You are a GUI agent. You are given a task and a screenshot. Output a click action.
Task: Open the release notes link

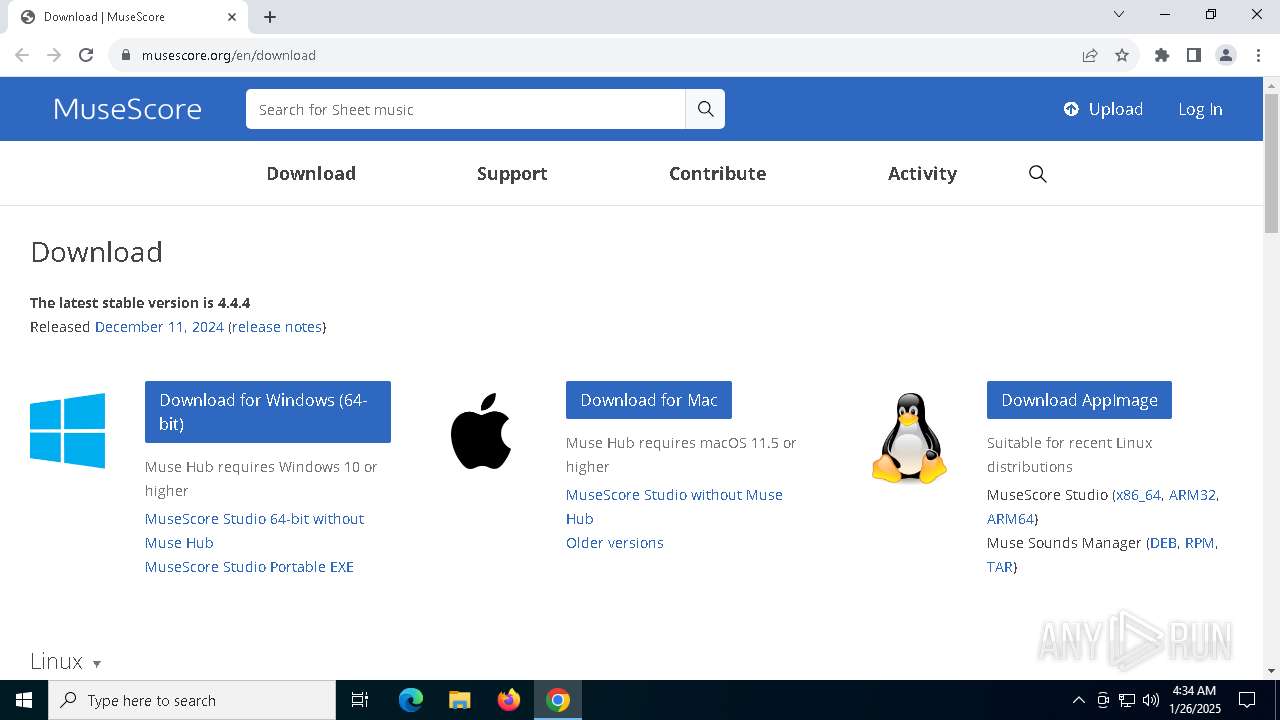pos(277,327)
